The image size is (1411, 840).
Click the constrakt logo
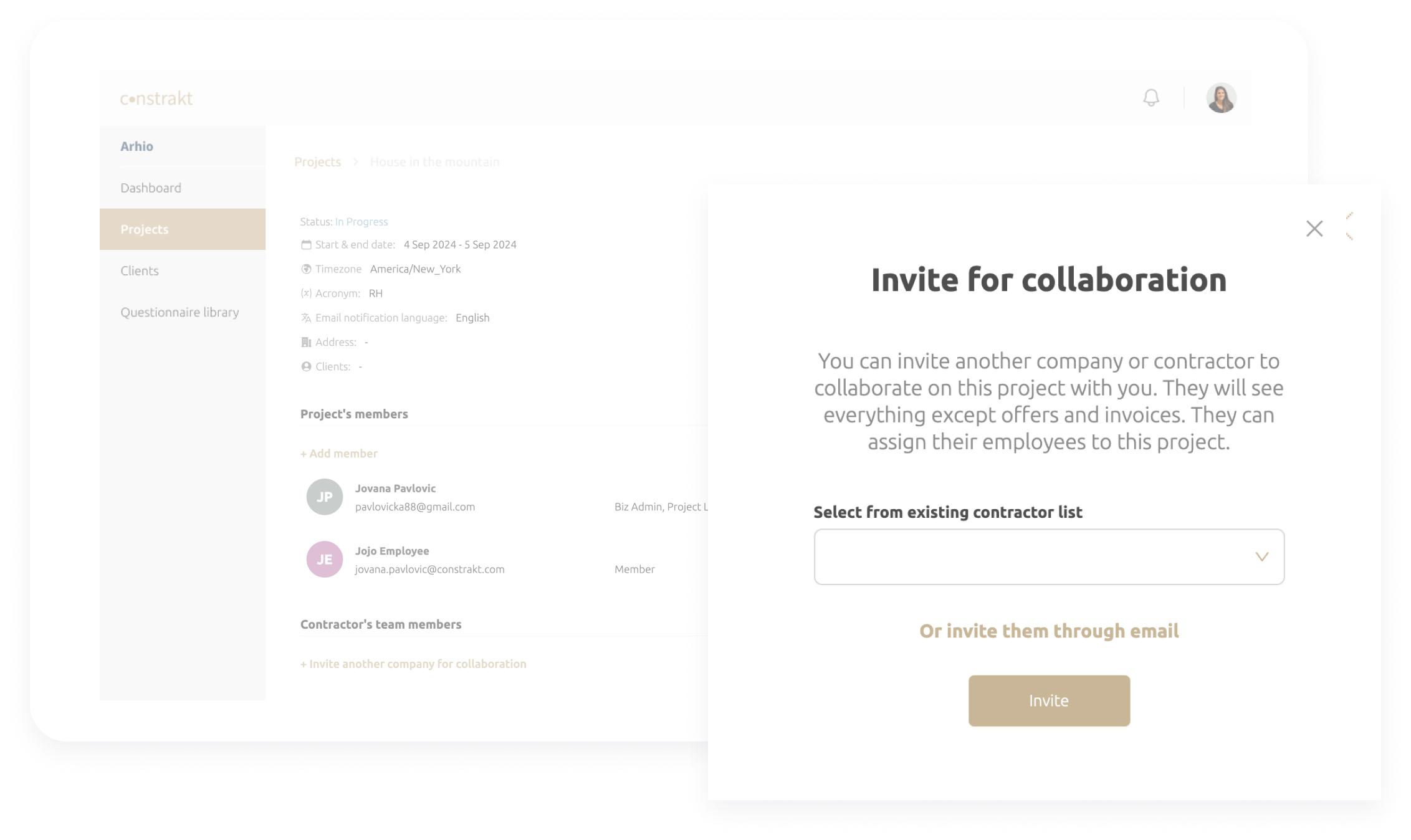[156, 98]
